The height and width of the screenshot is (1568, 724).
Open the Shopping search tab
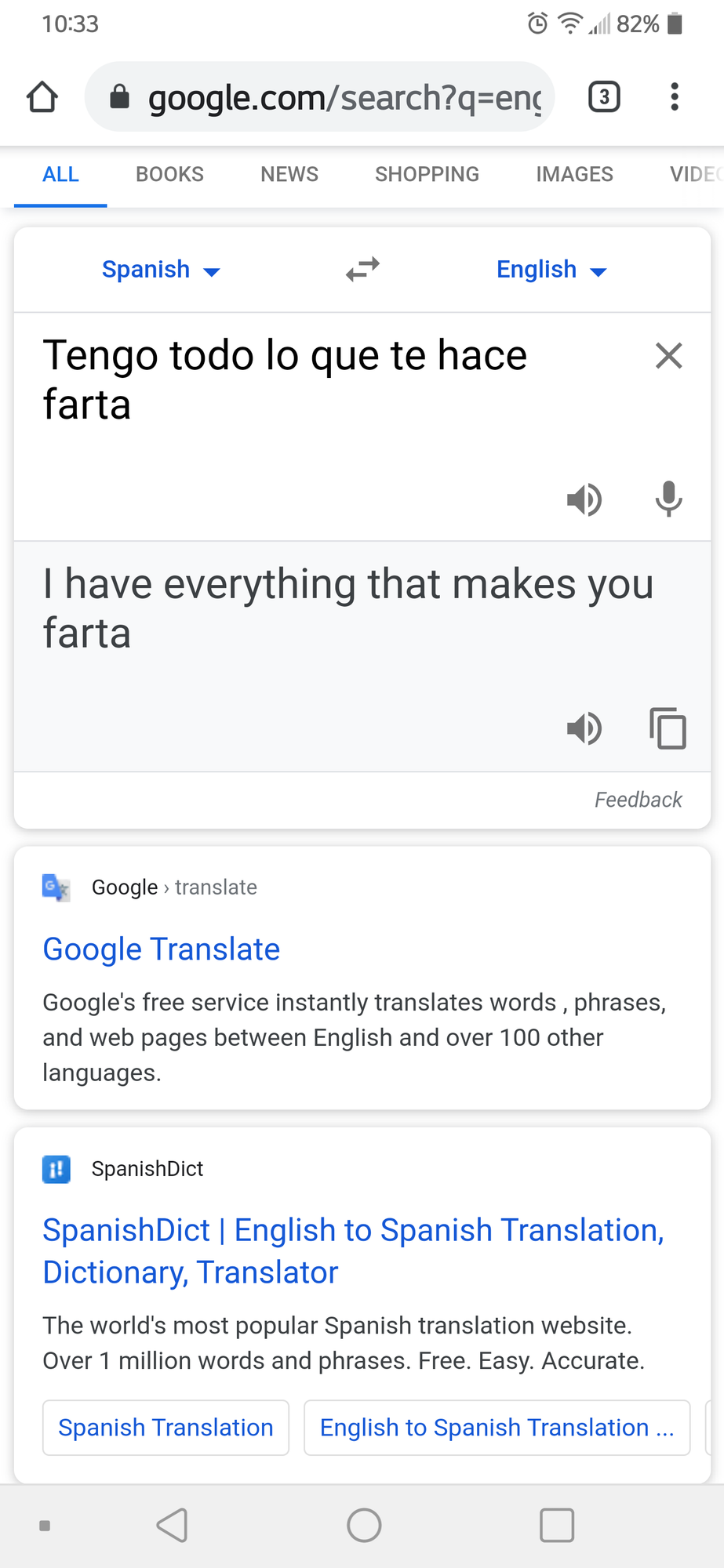[427, 174]
